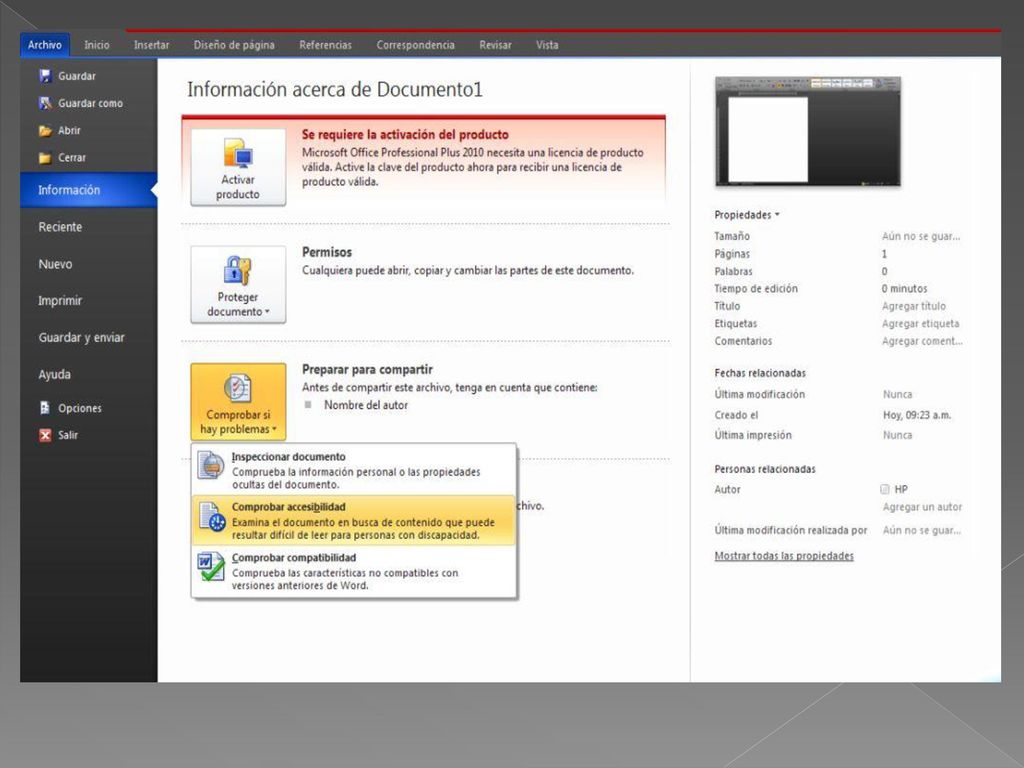
Task: Click the Guardar como icon
Action: point(45,103)
